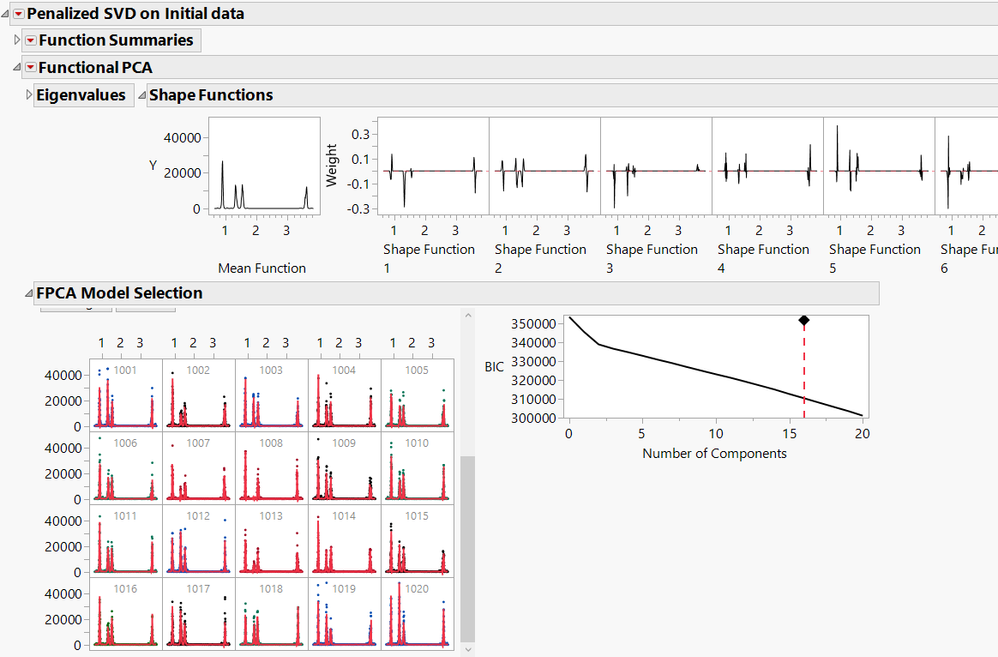Select the Shape Function 5 plot
This screenshot has height=657, width=998.
coord(879,166)
